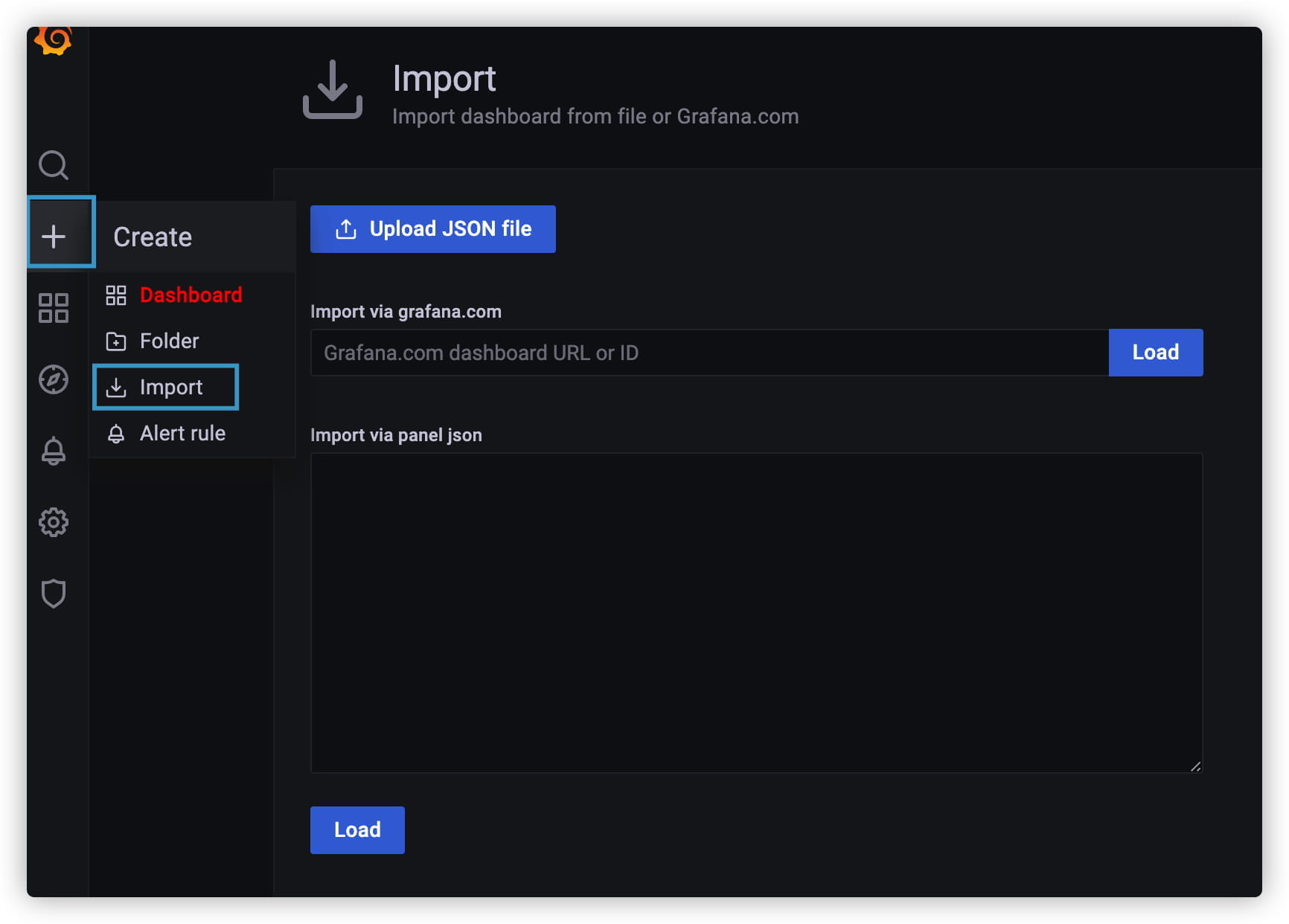Select Alert rule in the Create menu

point(192,433)
